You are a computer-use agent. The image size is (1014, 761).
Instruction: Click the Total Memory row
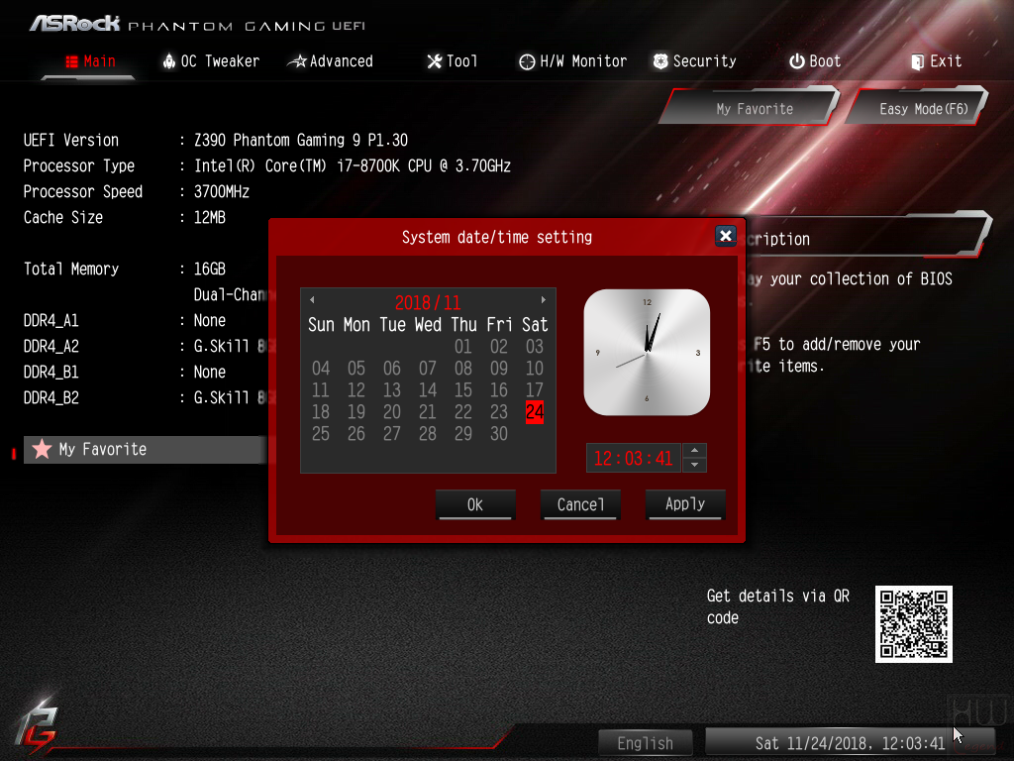click(125, 269)
